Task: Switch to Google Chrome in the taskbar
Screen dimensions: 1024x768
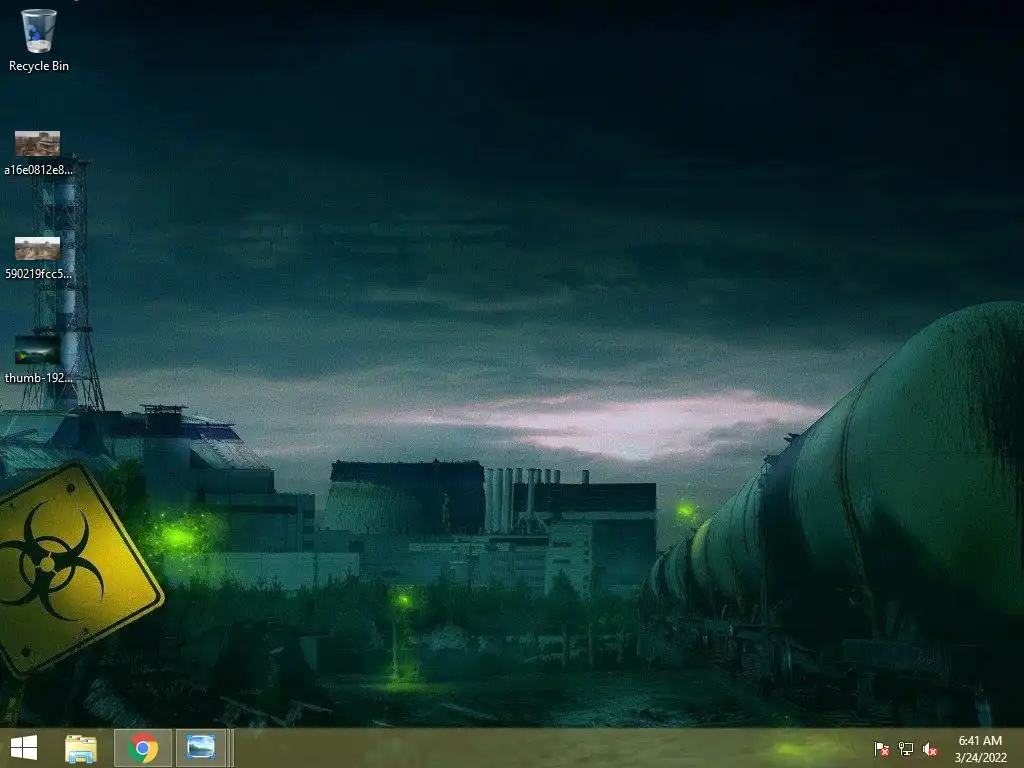Action: [x=143, y=748]
